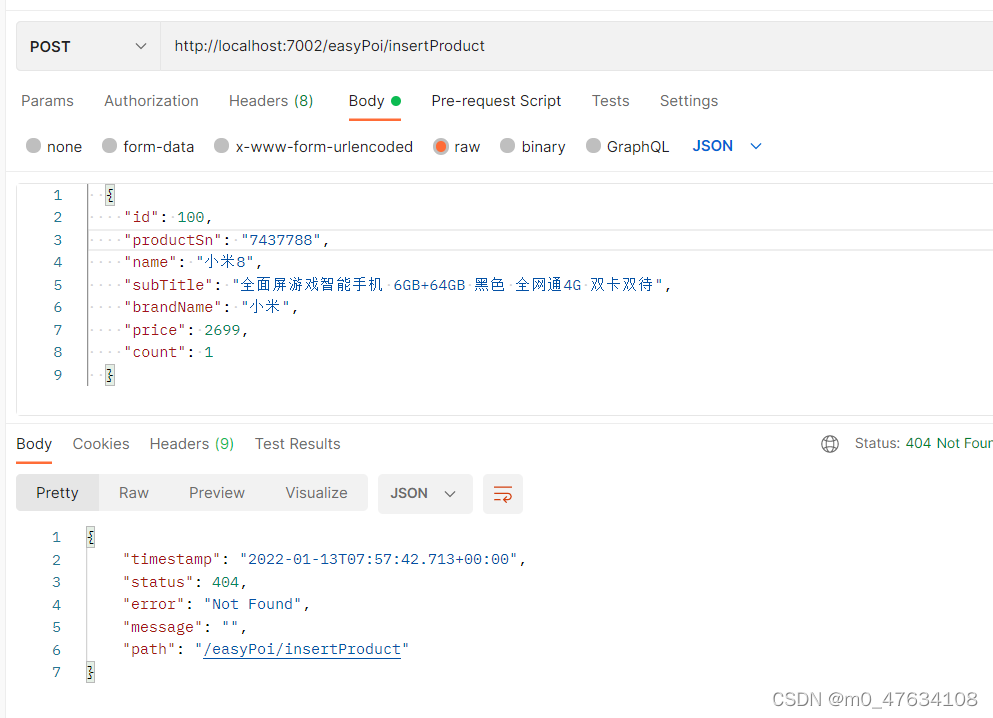This screenshot has width=993, height=718.
Task: Click the "price": 2699 line
Action: coord(186,330)
